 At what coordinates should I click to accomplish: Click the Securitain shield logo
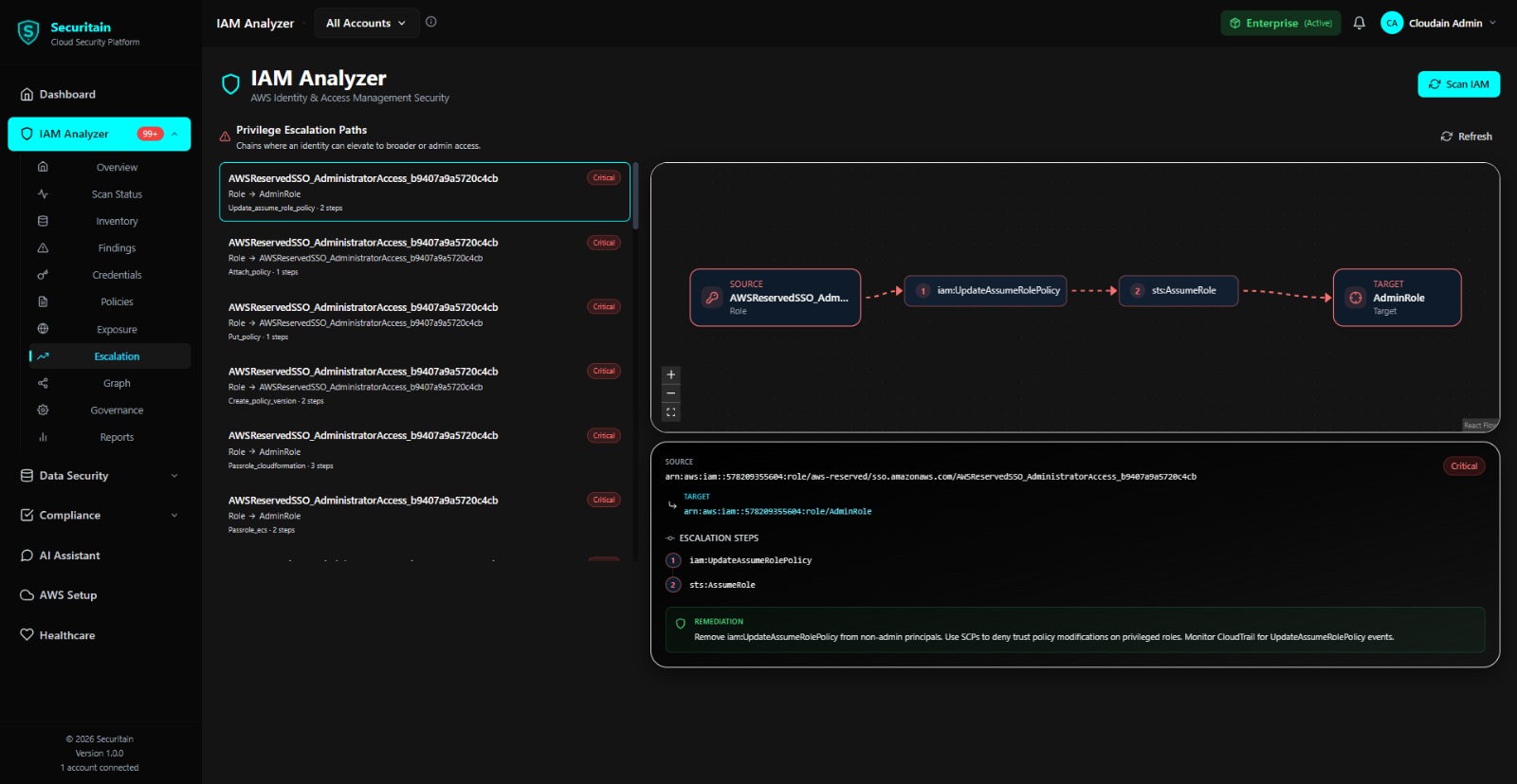(x=28, y=33)
